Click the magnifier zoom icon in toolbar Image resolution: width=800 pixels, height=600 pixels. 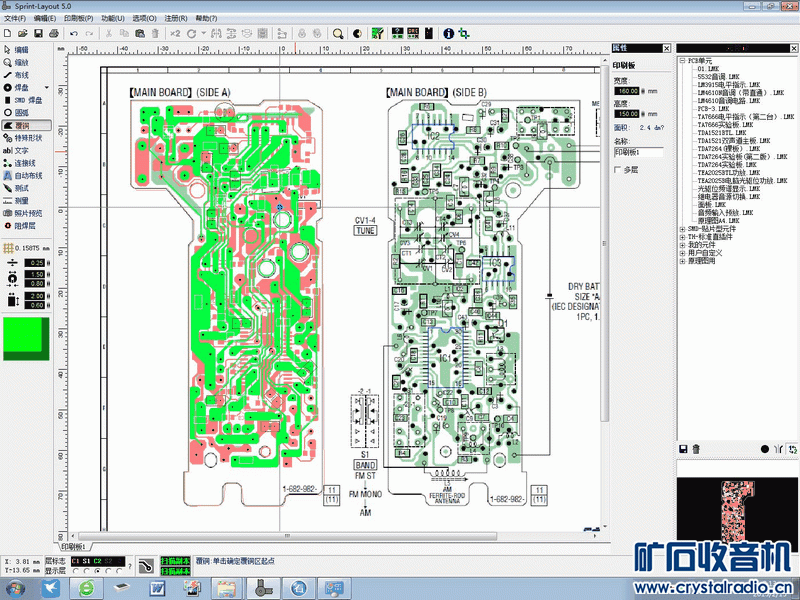tap(338, 33)
